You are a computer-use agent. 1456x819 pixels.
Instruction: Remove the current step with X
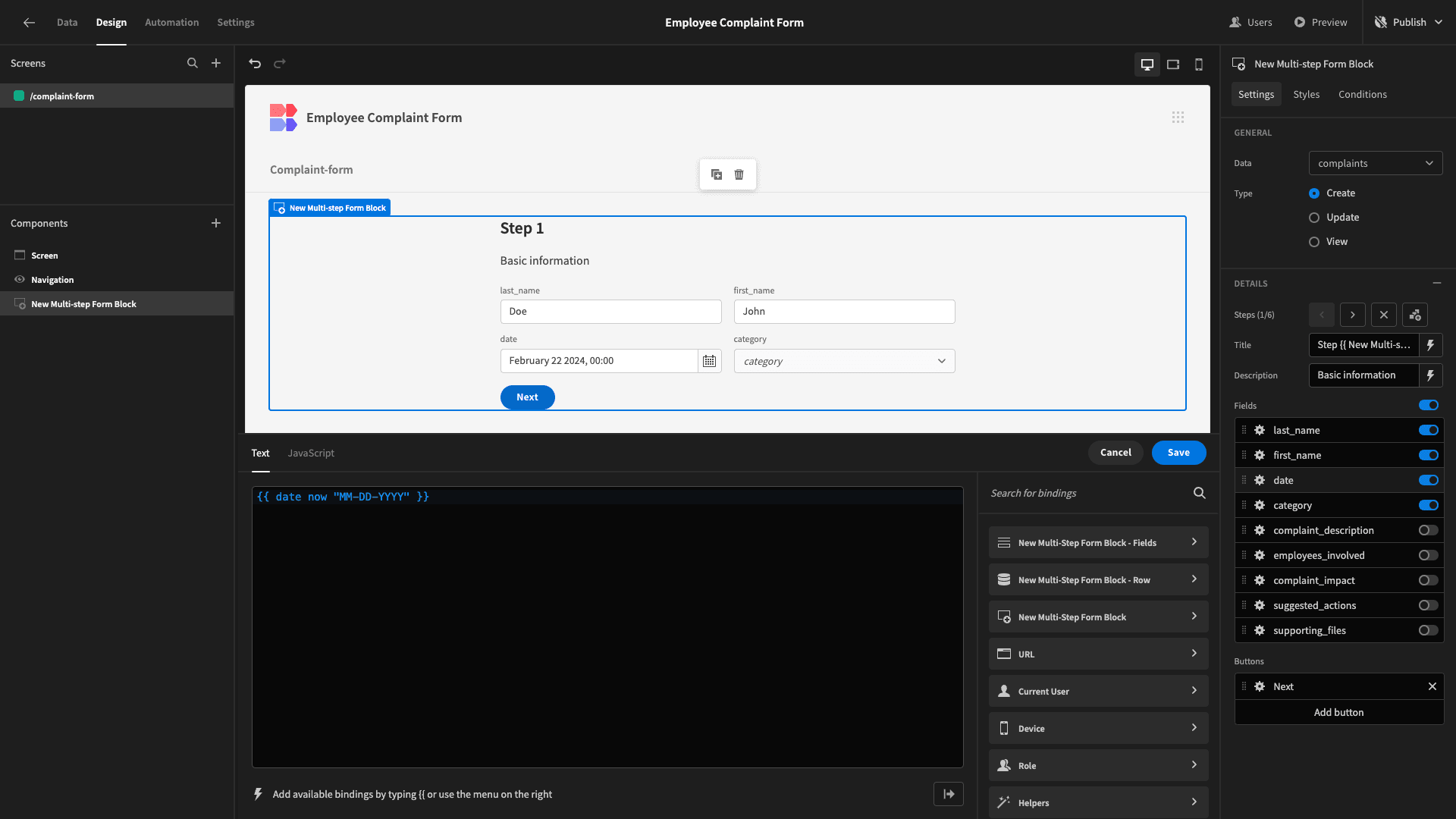(x=1383, y=315)
